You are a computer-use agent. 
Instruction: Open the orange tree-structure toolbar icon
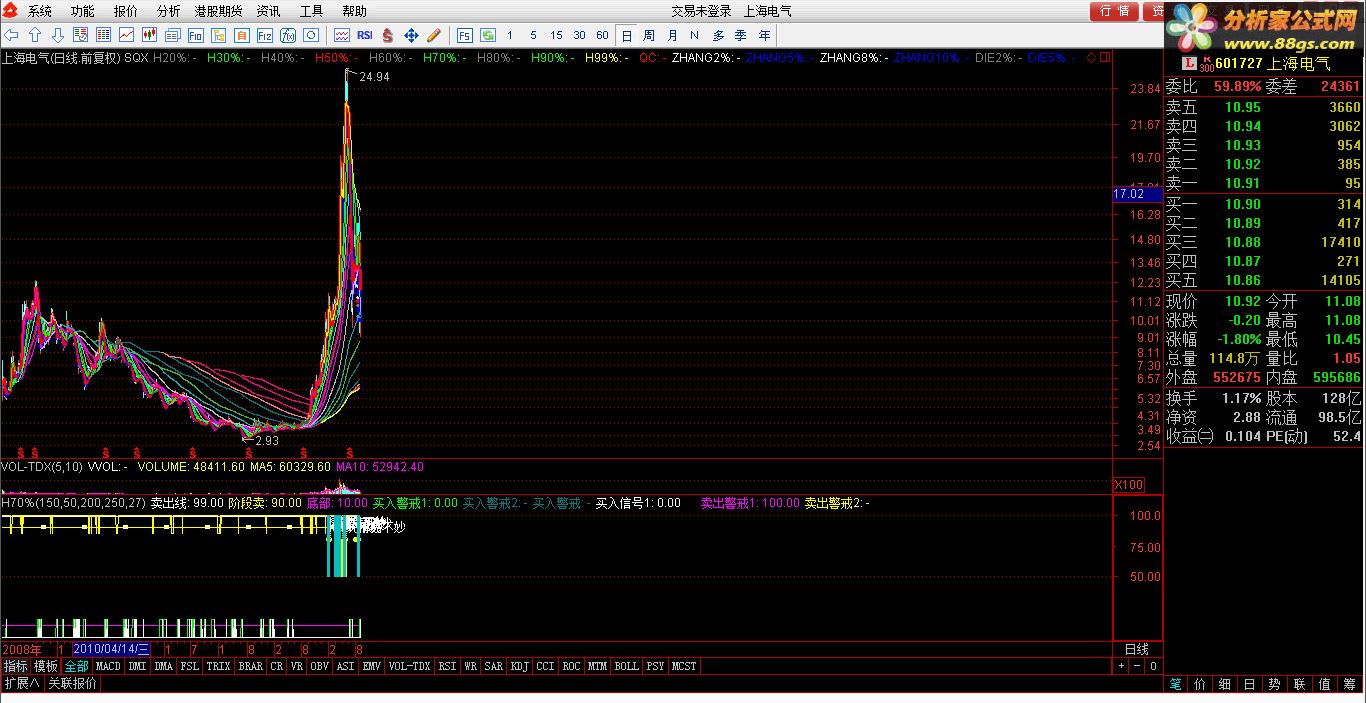click(218, 35)
